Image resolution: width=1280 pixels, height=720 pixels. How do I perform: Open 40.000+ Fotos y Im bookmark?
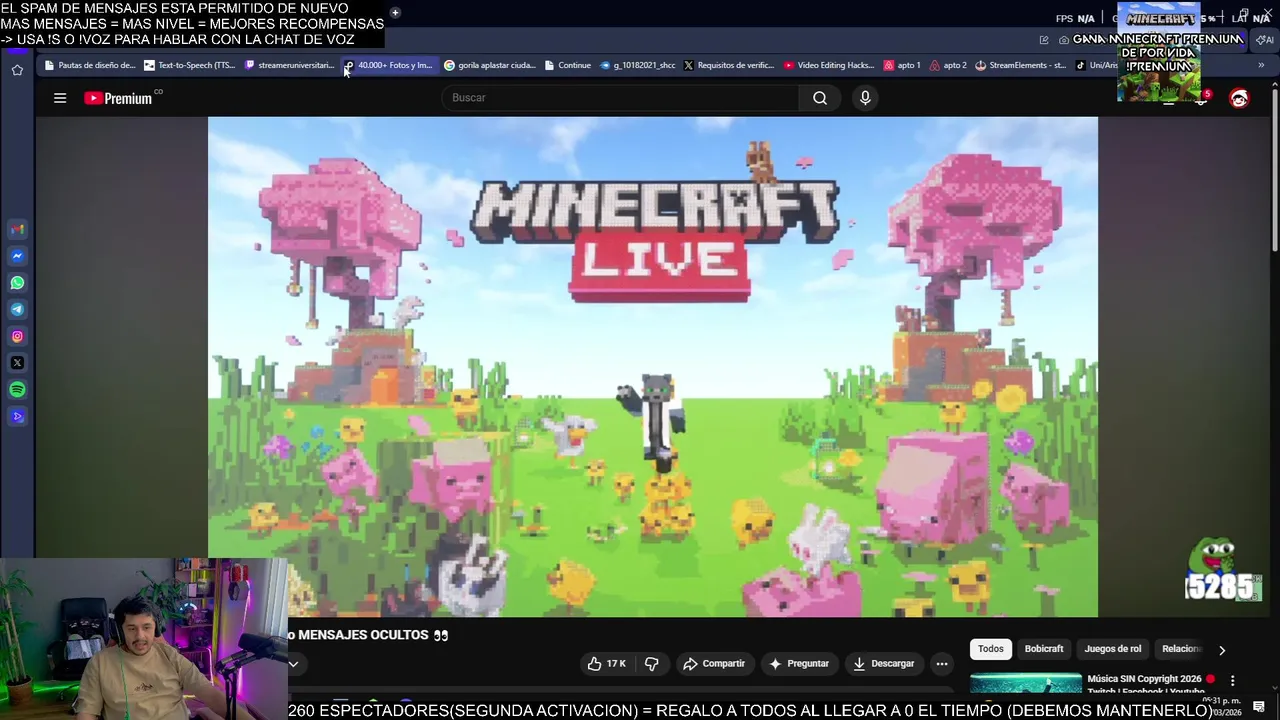tap(389, 65)
